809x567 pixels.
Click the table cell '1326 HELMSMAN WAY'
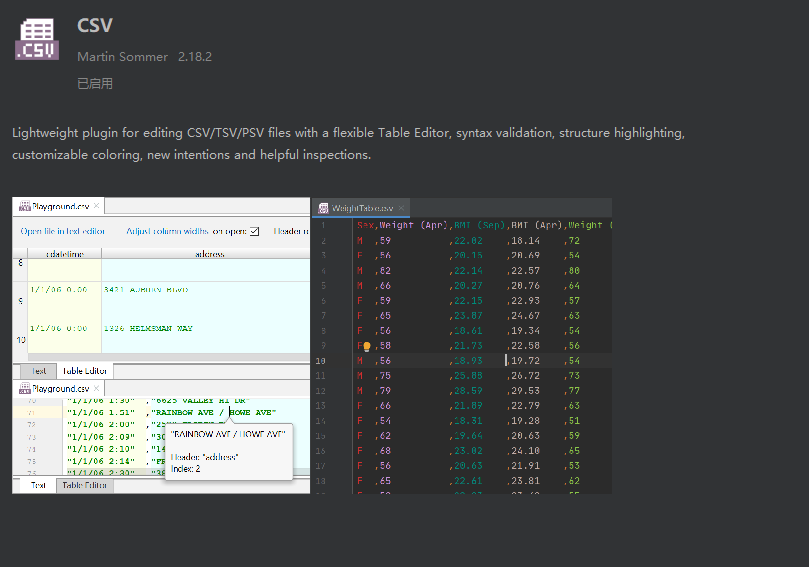(148, 328)
